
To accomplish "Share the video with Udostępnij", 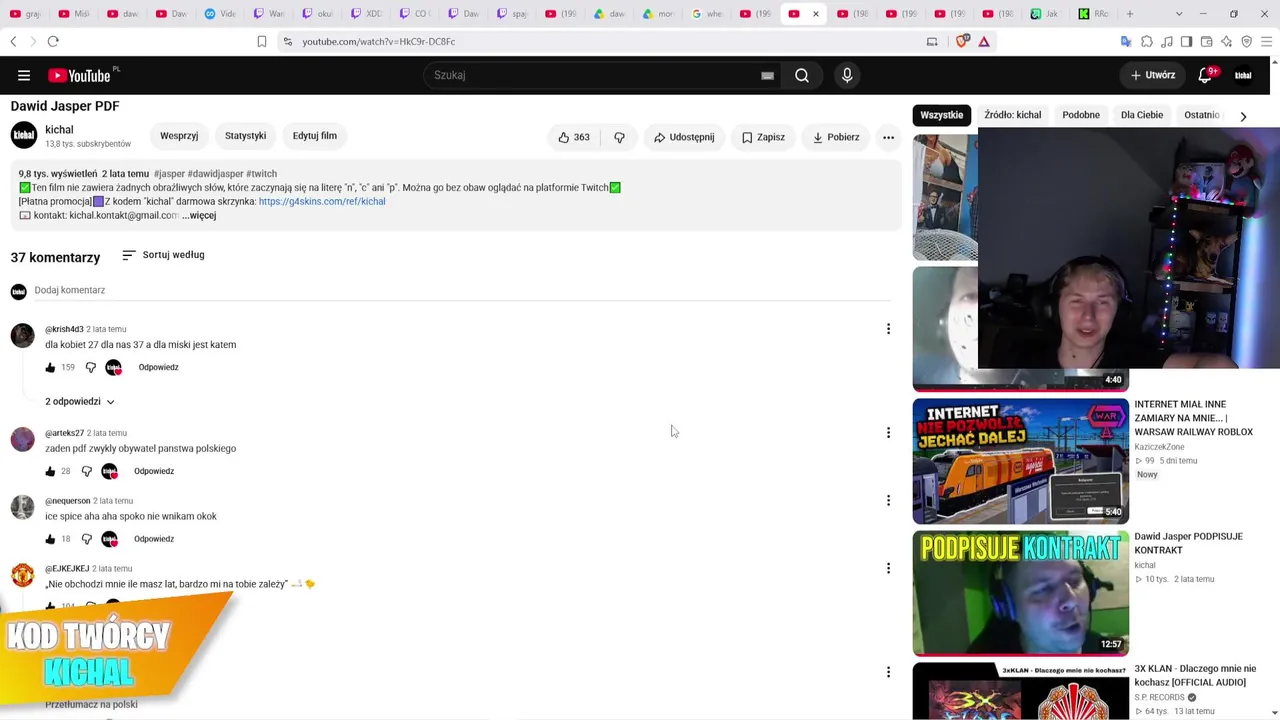I will point(684,137).
